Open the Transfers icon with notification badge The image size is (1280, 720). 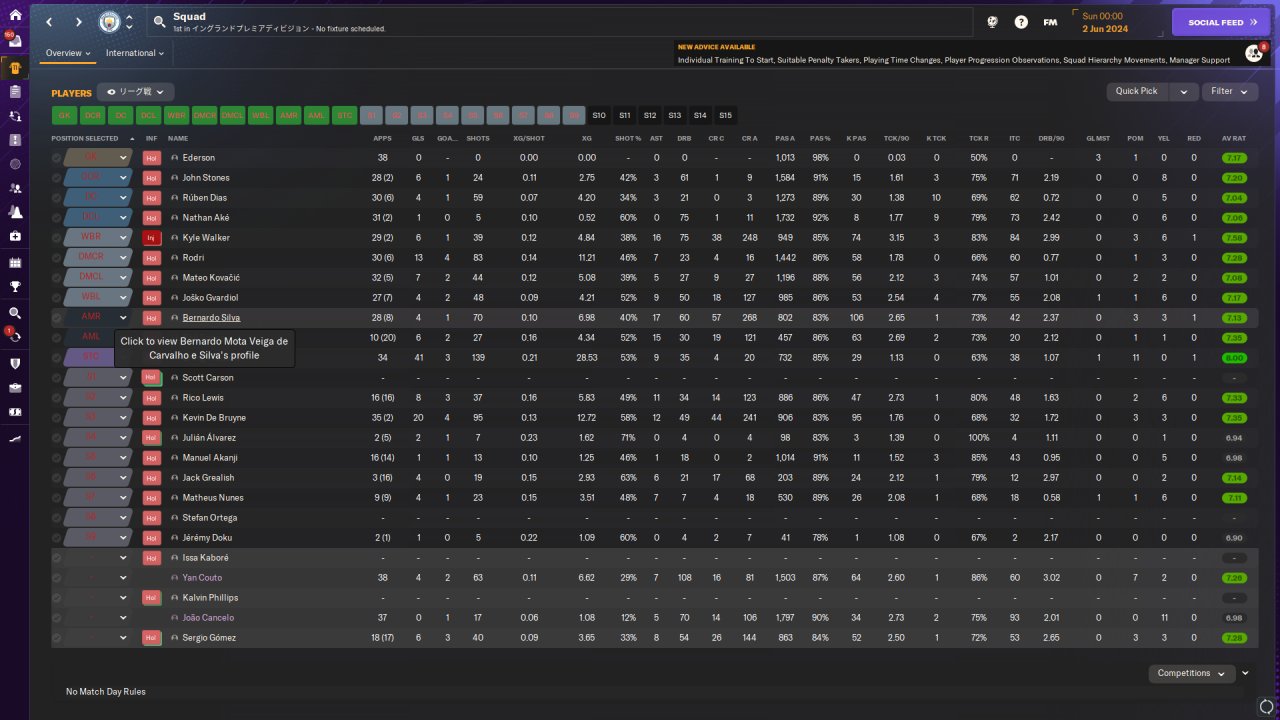pos(14,336)
